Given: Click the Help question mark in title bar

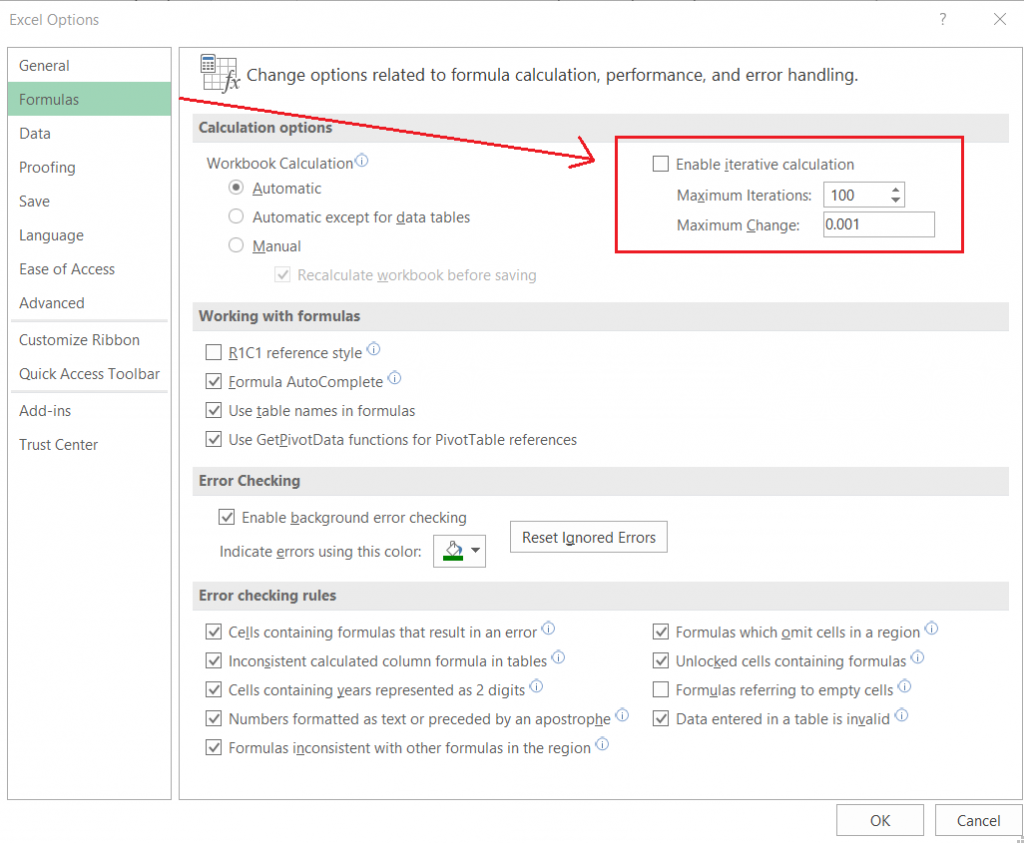Looking at the screenshot, I should (943, 19).
